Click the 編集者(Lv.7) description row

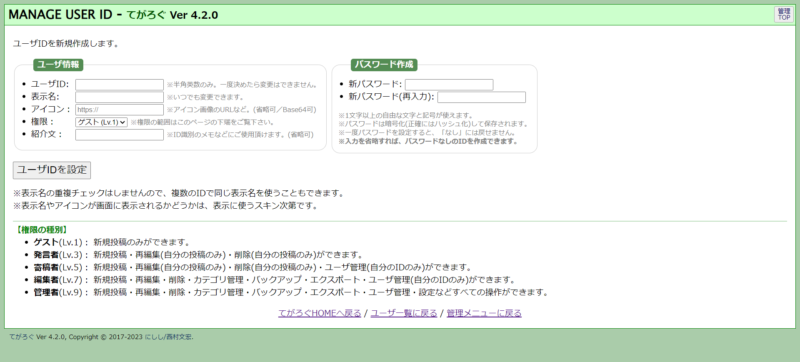coord(274,280)
